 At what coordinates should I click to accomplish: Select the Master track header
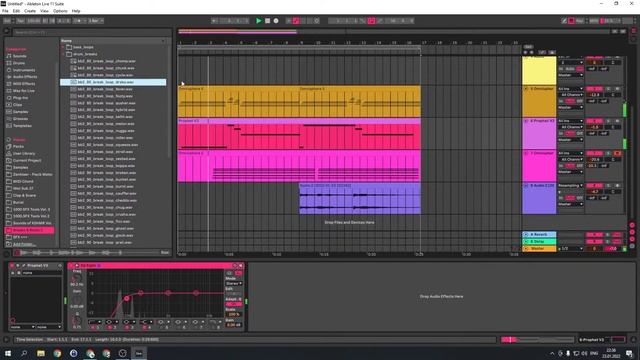[539, 248]
